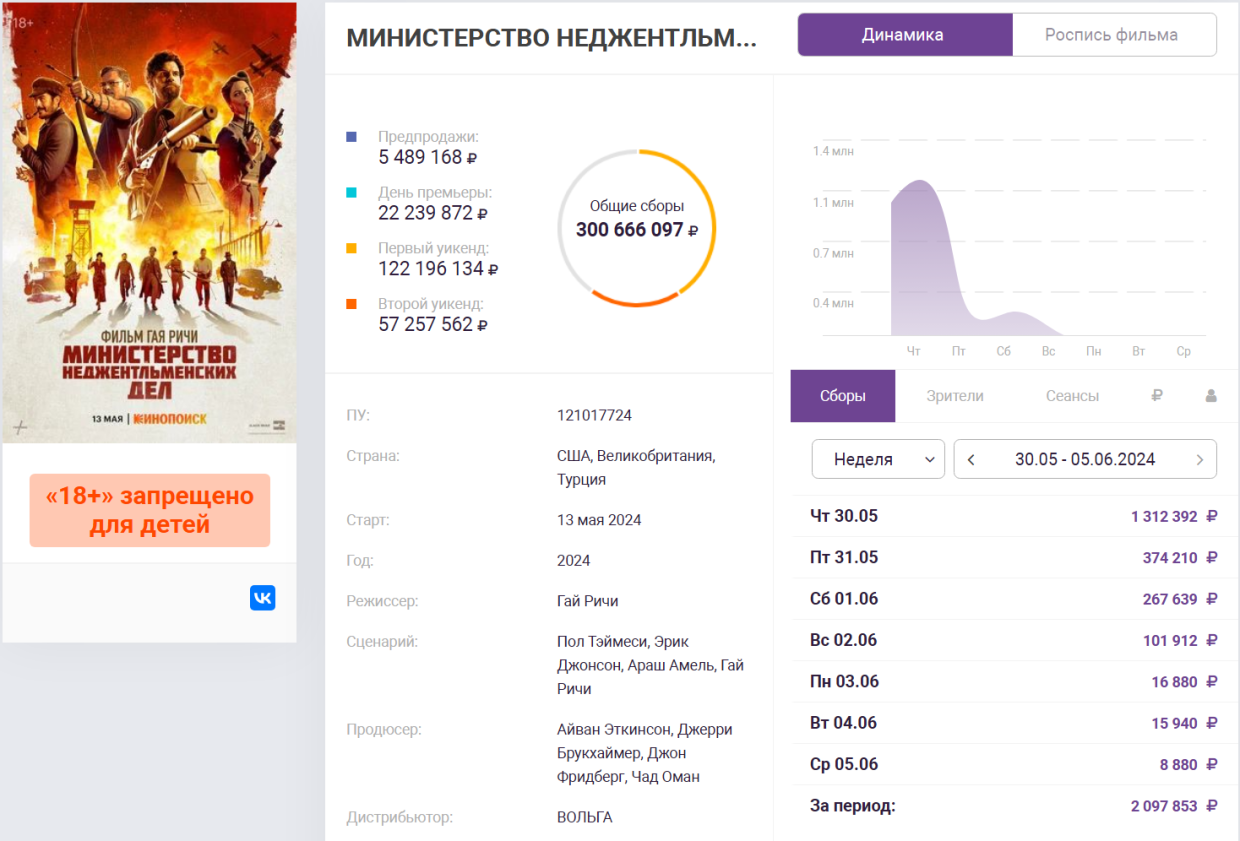This screenshot has width=1240, height=841.
Task: Click the ПУ number 121017724
Action: coord(594,415)
